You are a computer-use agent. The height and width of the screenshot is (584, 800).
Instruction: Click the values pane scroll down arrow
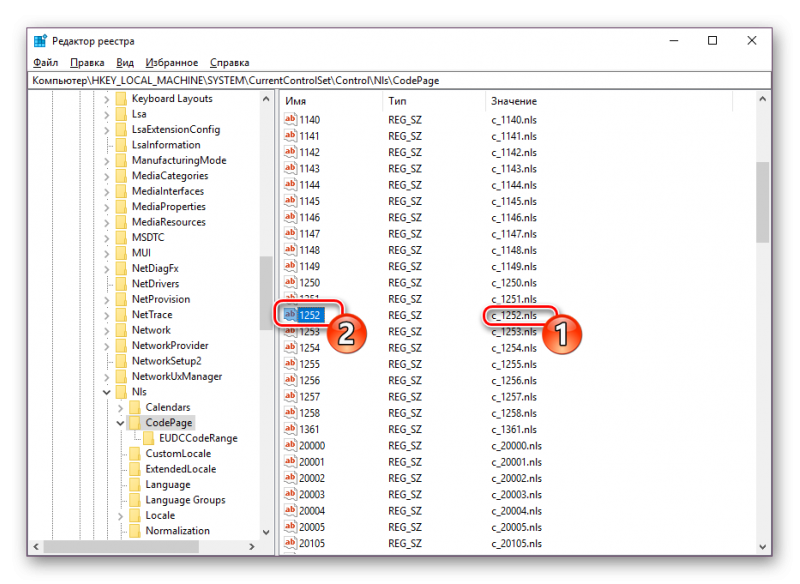point(763,546)
